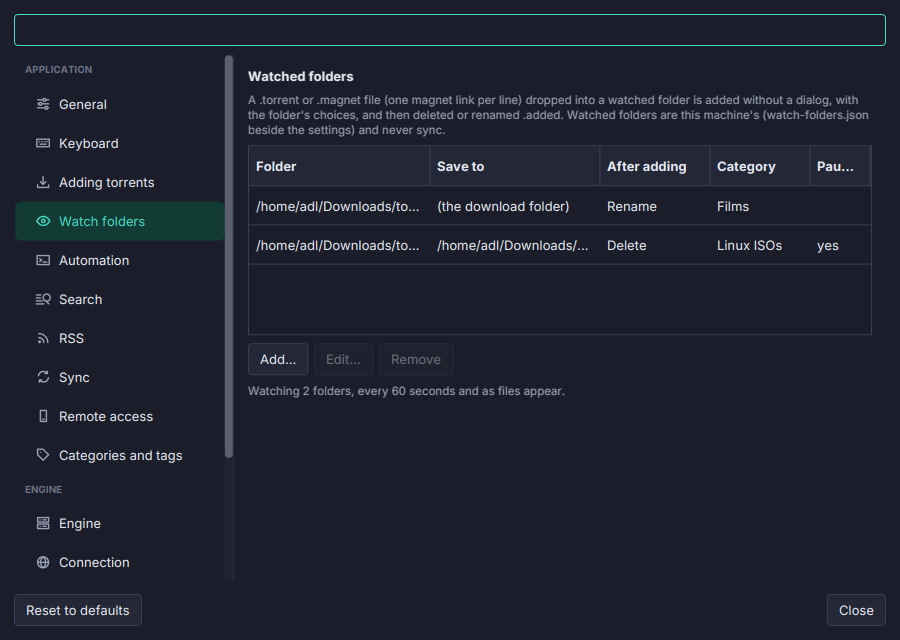Select the Linux ISOs watched folder row
The image size is (900, 640).
(560, 245)
